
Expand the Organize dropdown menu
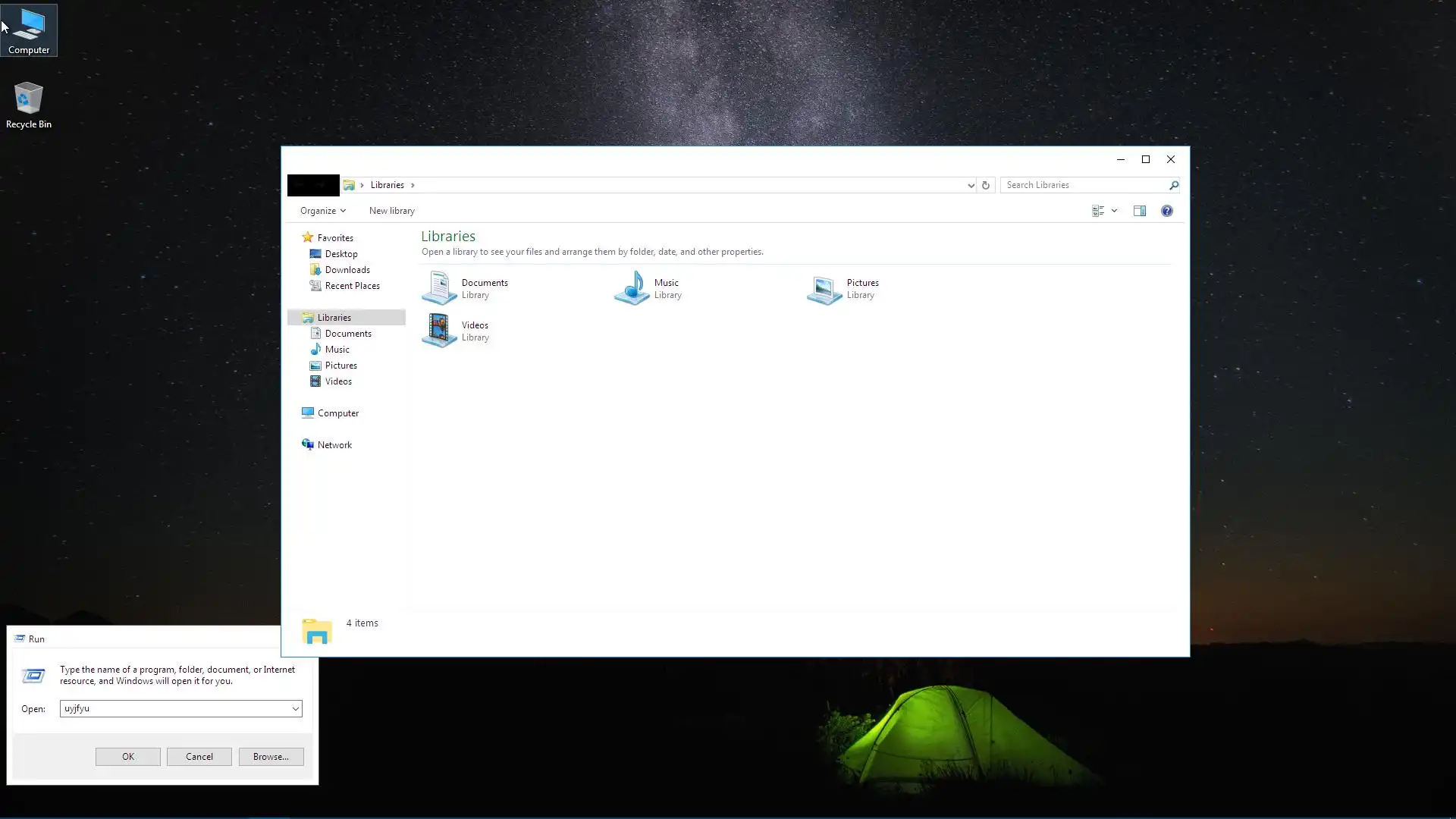pyautogui.click(x=322, y=211)
